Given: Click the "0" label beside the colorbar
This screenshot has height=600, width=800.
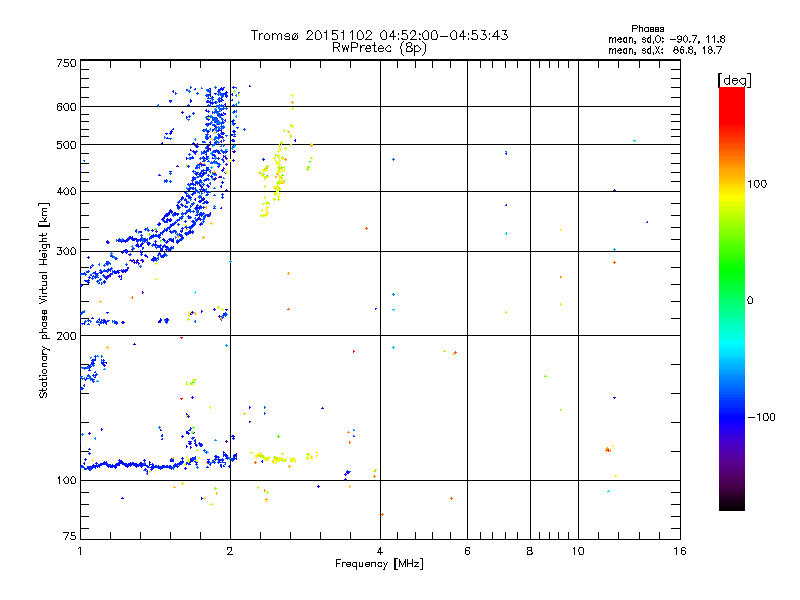Looking at the screenshot, I should pos(750,301).
